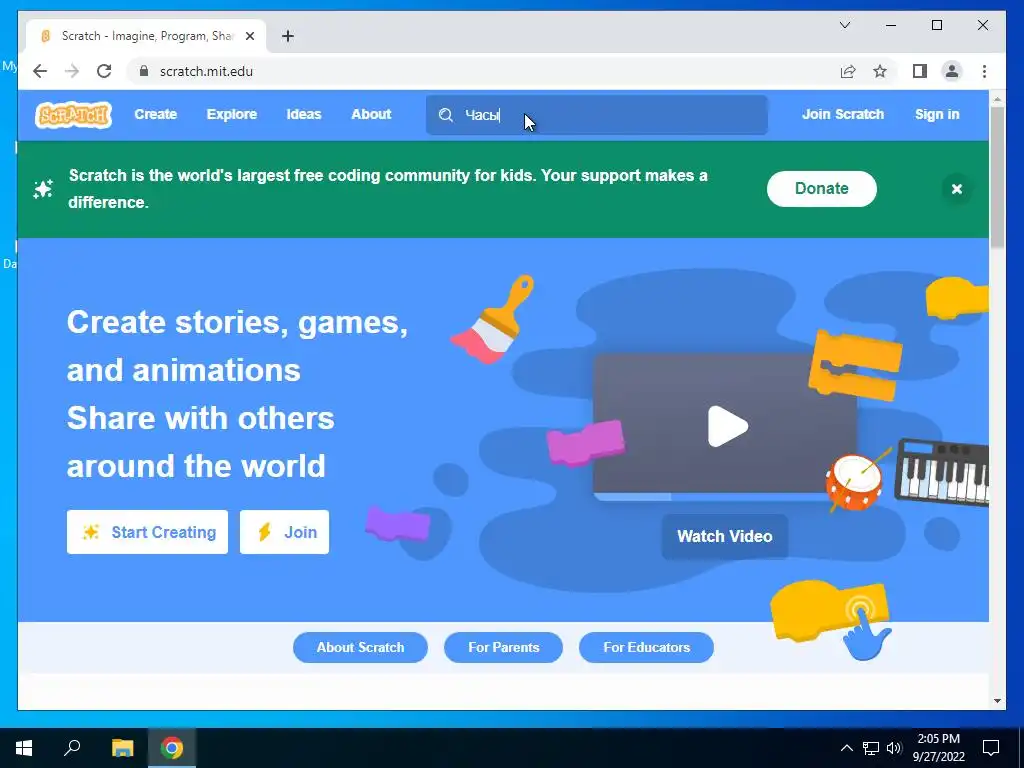
Task: Open the Windows taskbar search
Action: pyautogui.click(x=72, y=748)
